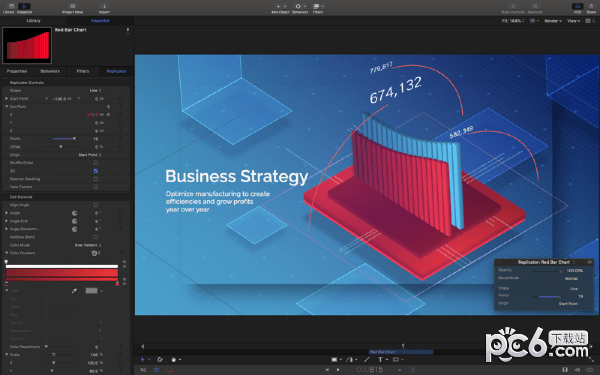Viewport: 600px width, 375px height.
Task: Select the Bezier pen tool
Action: [x=350, y=360]
